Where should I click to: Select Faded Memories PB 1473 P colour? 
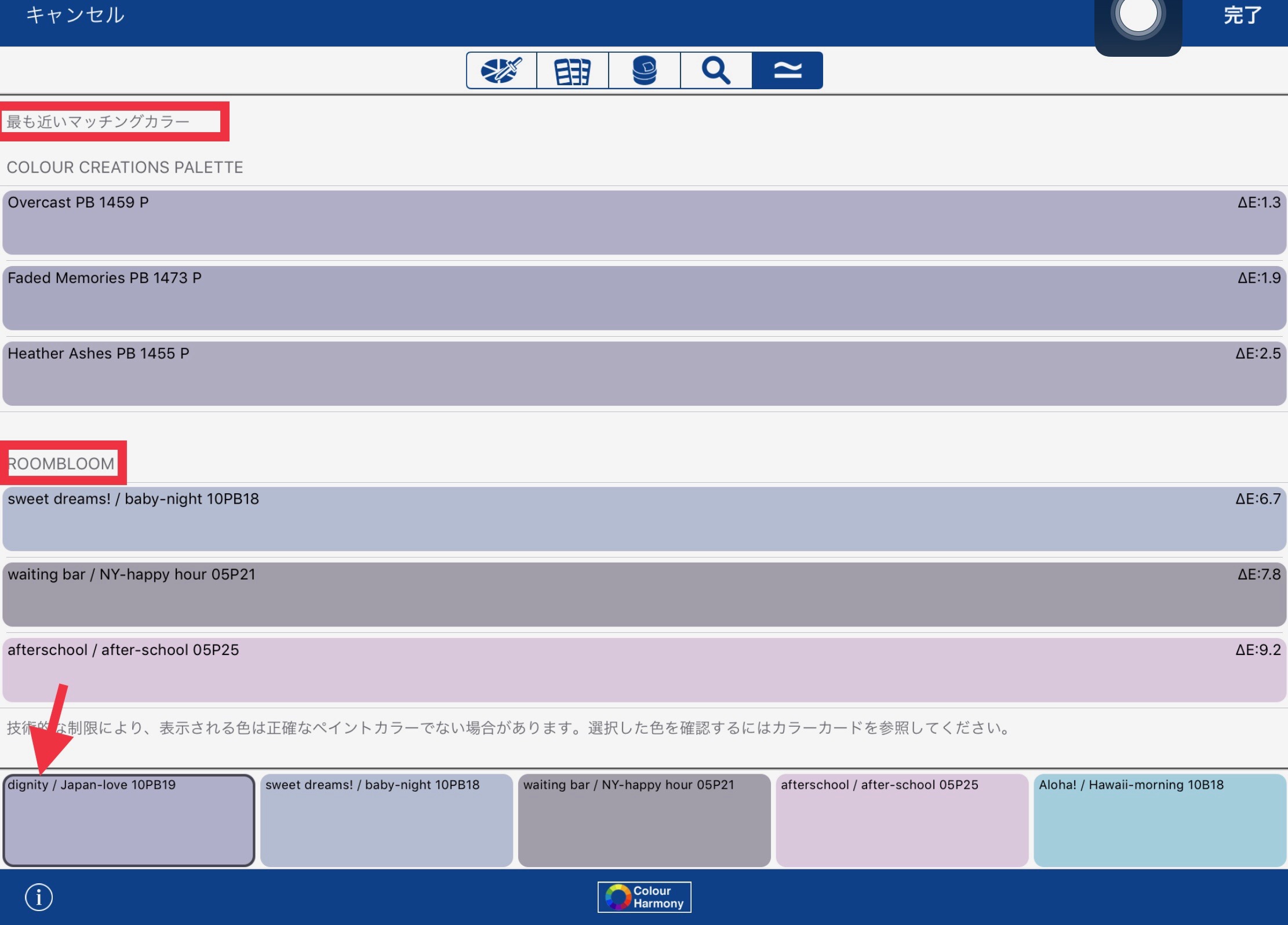(645, 298)
